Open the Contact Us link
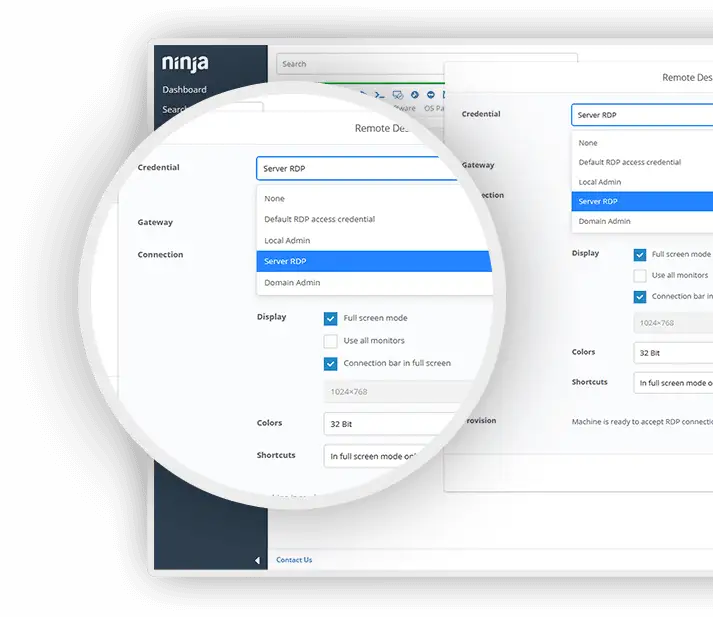The image size is (713, 617). pyautogui.click(x=294, y=560)
